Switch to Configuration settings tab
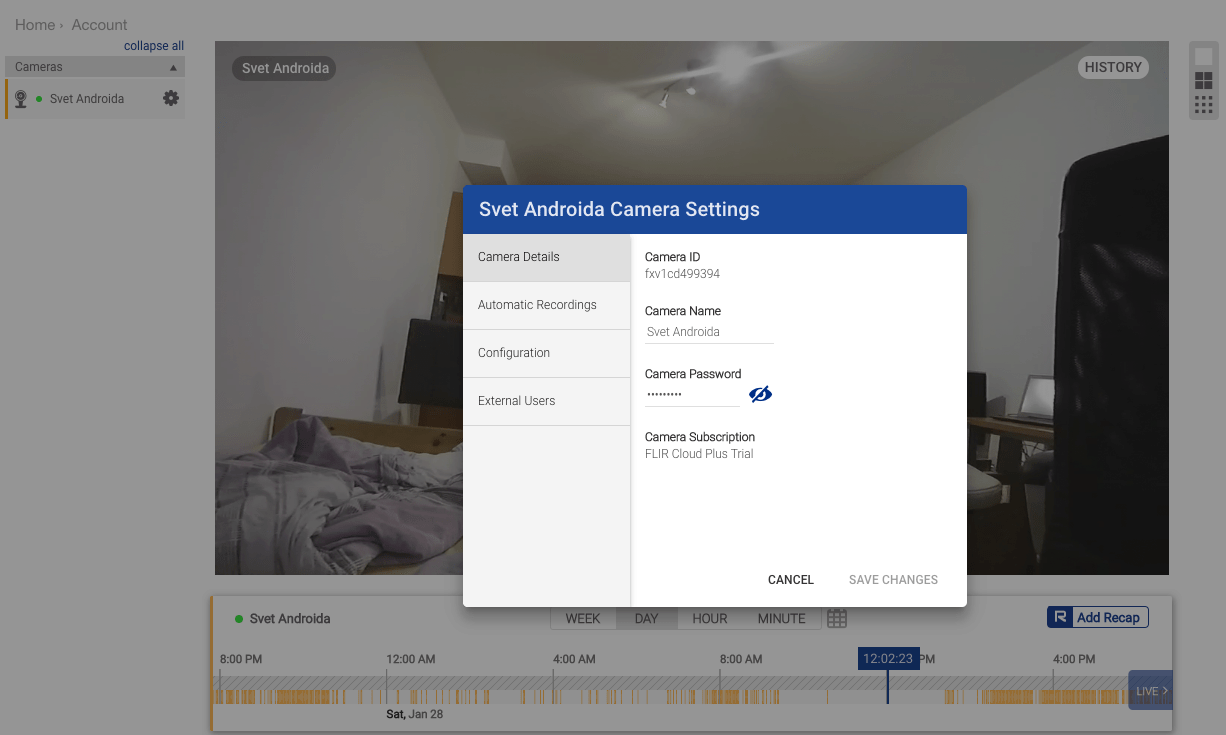Image resolution: width=1226 pixels, height=735 pixels. click(x=547, y=353)
